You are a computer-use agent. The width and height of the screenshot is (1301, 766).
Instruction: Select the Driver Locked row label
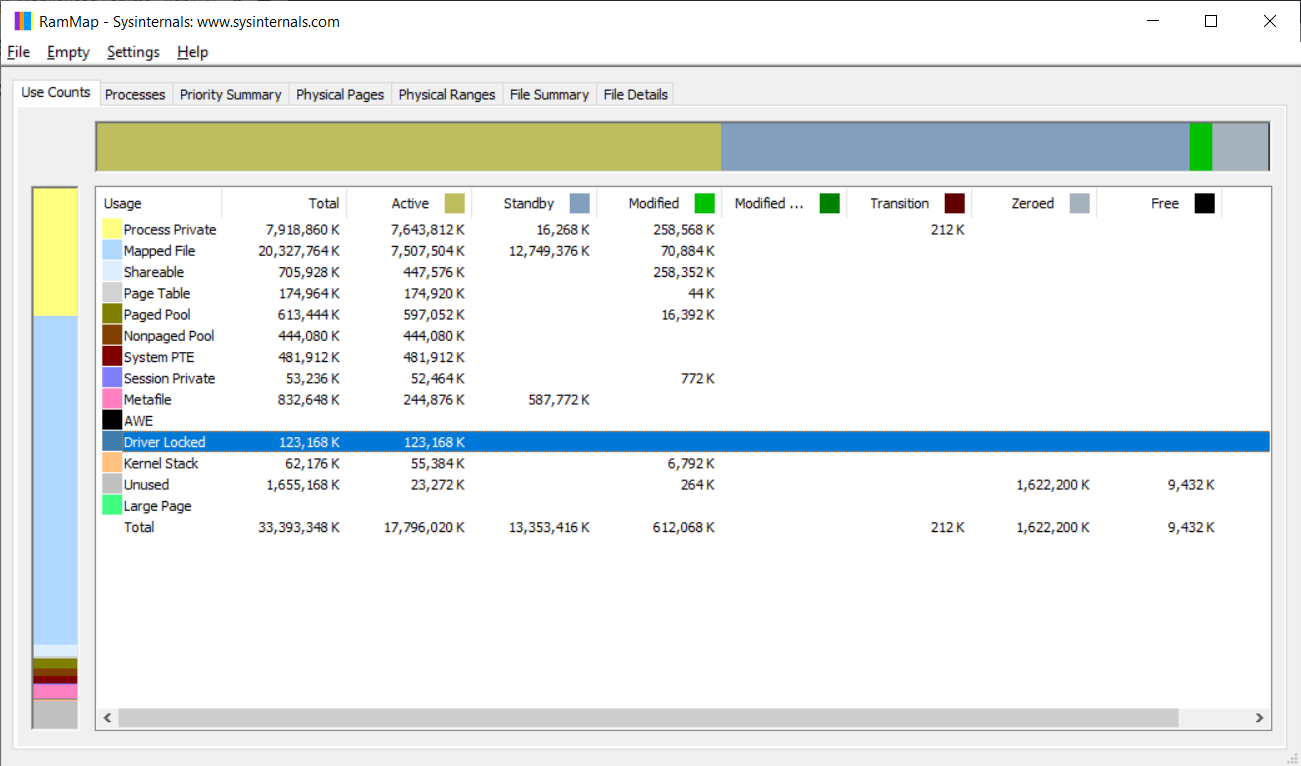[x=165, y=442]
